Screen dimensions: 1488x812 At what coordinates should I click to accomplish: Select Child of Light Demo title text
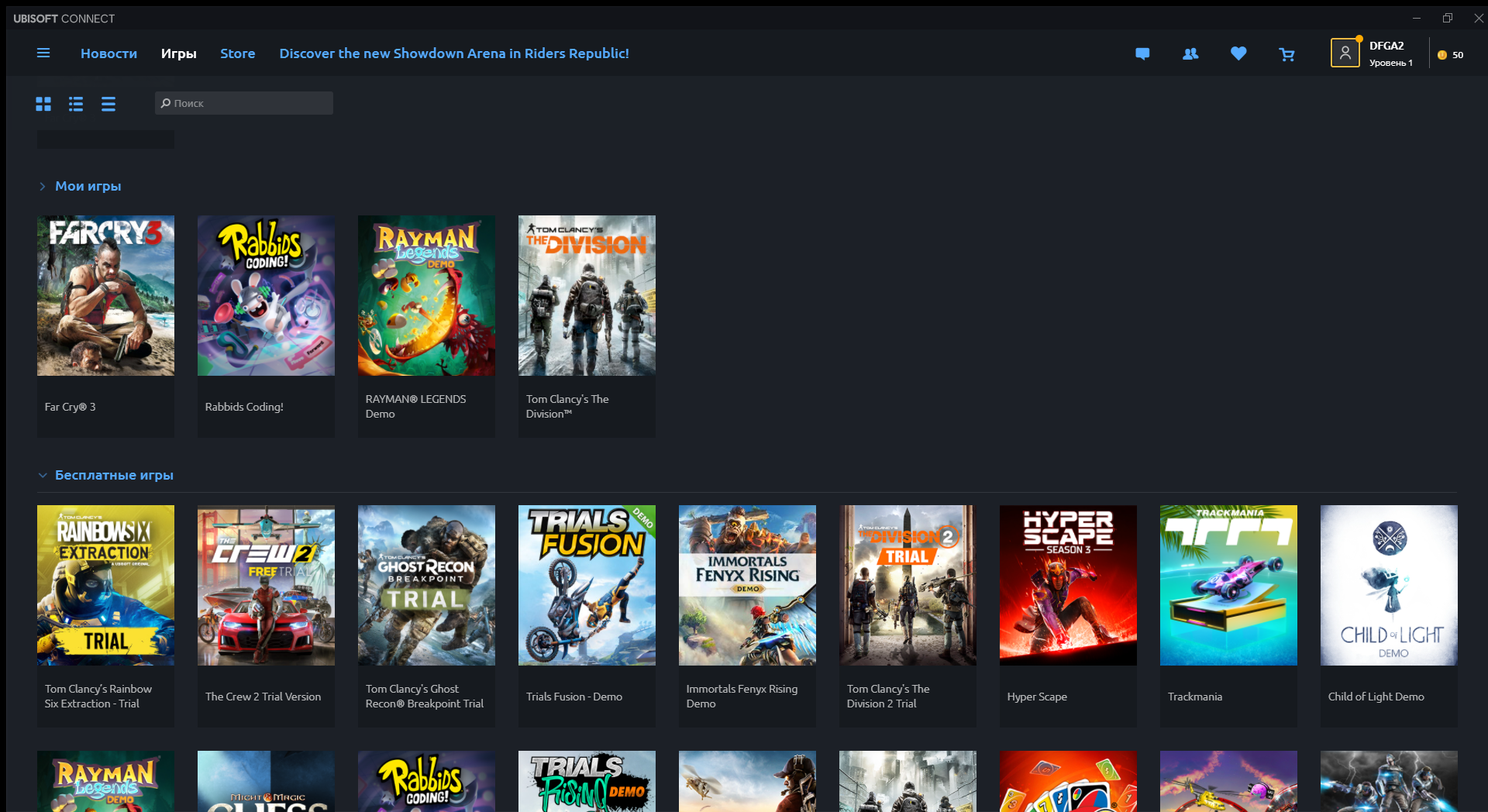click(1376, 697)
